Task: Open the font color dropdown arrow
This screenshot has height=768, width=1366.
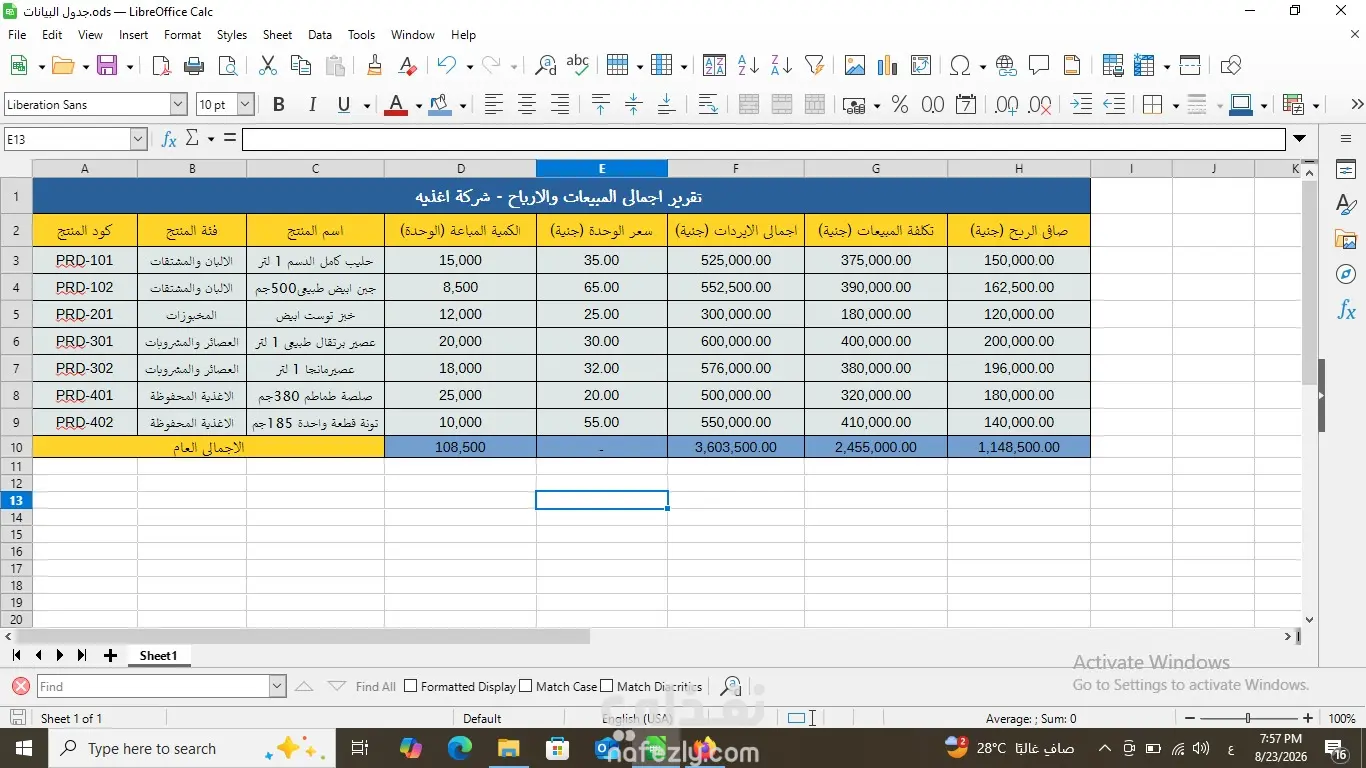Action: 418,105
